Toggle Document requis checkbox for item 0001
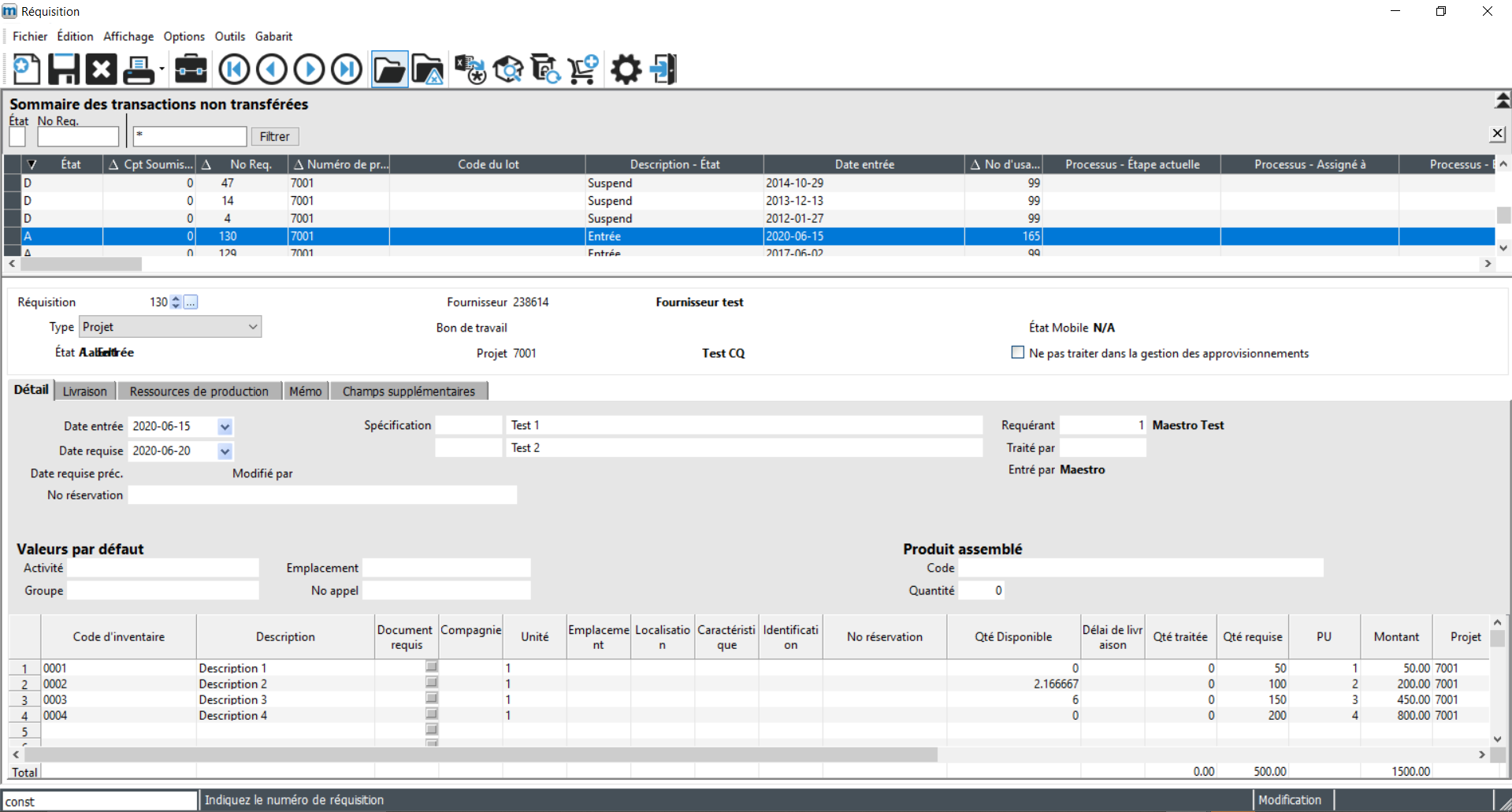 432,667
